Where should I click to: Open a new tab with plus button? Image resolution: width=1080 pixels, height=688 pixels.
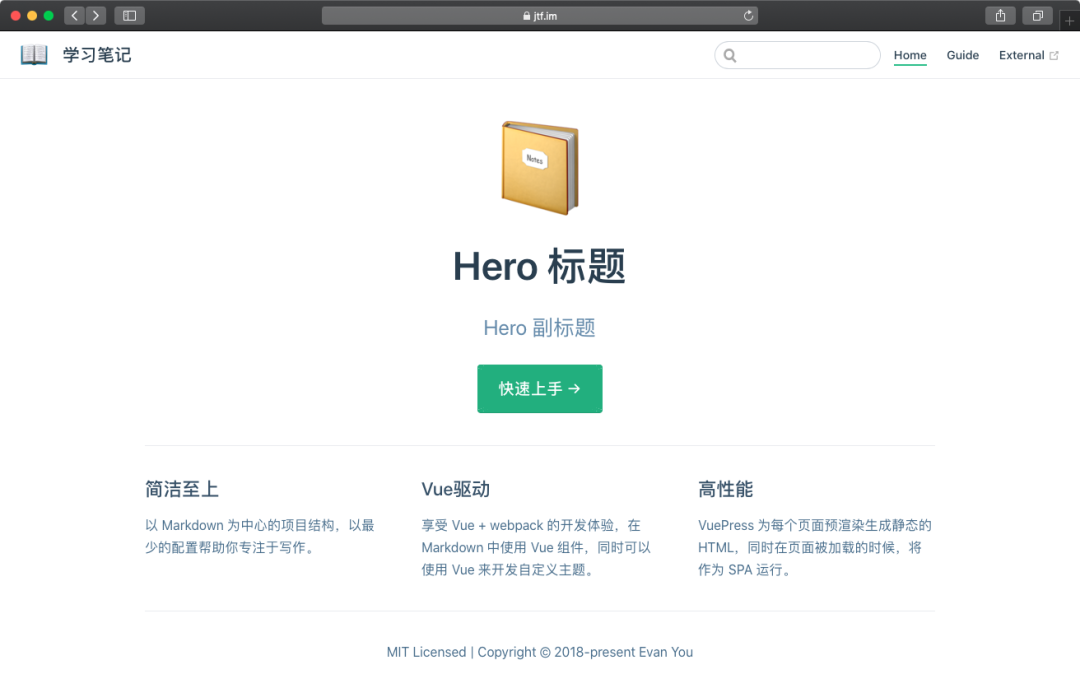(1070, 21)
